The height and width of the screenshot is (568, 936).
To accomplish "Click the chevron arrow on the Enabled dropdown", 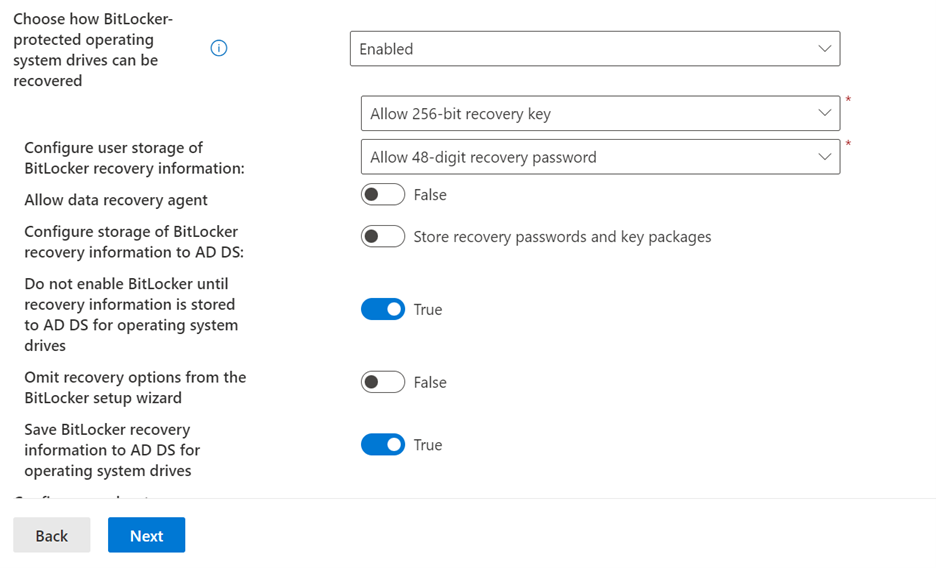I will click(824, 49).
